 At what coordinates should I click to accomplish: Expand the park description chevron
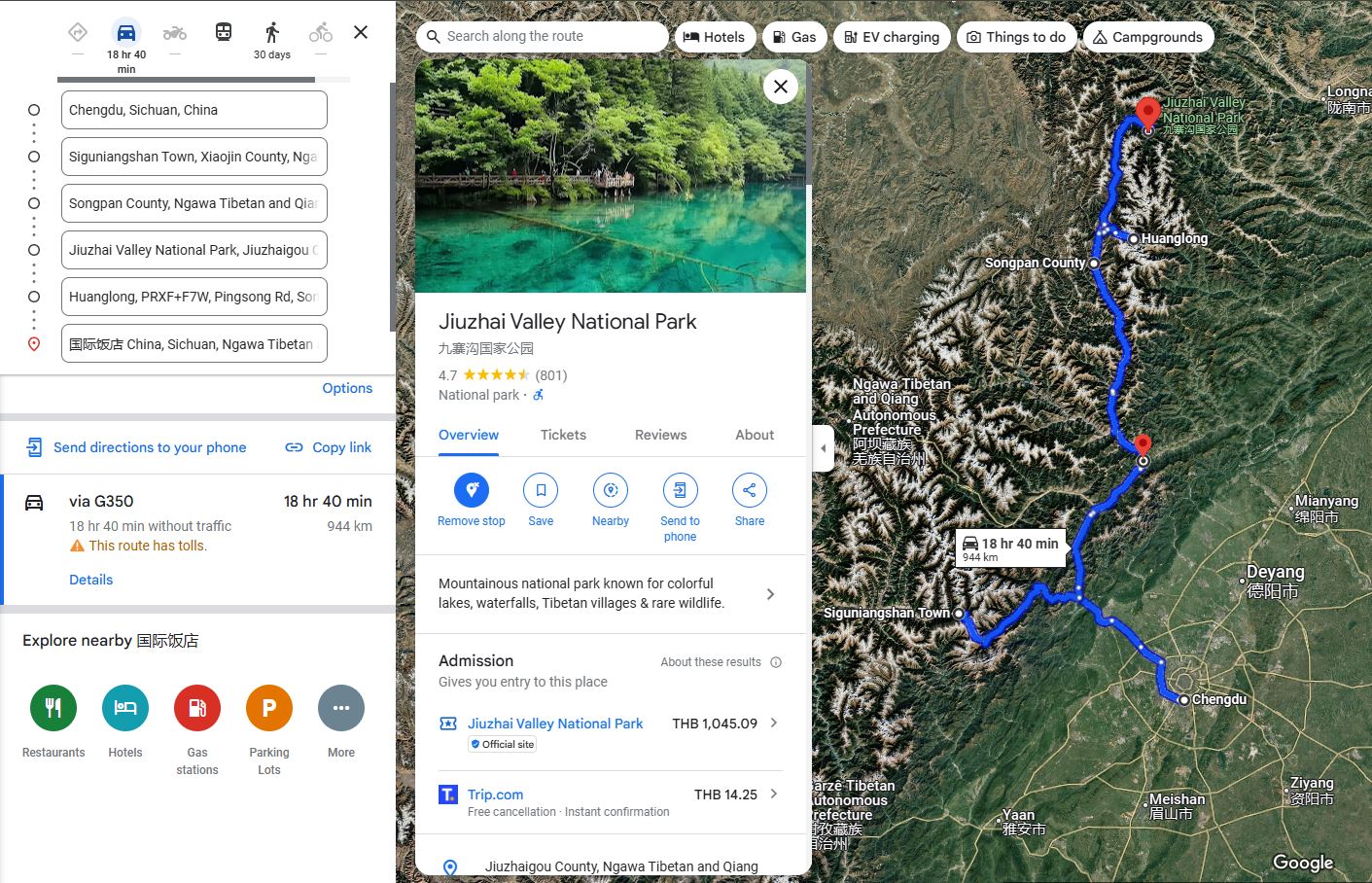[770, 594]
